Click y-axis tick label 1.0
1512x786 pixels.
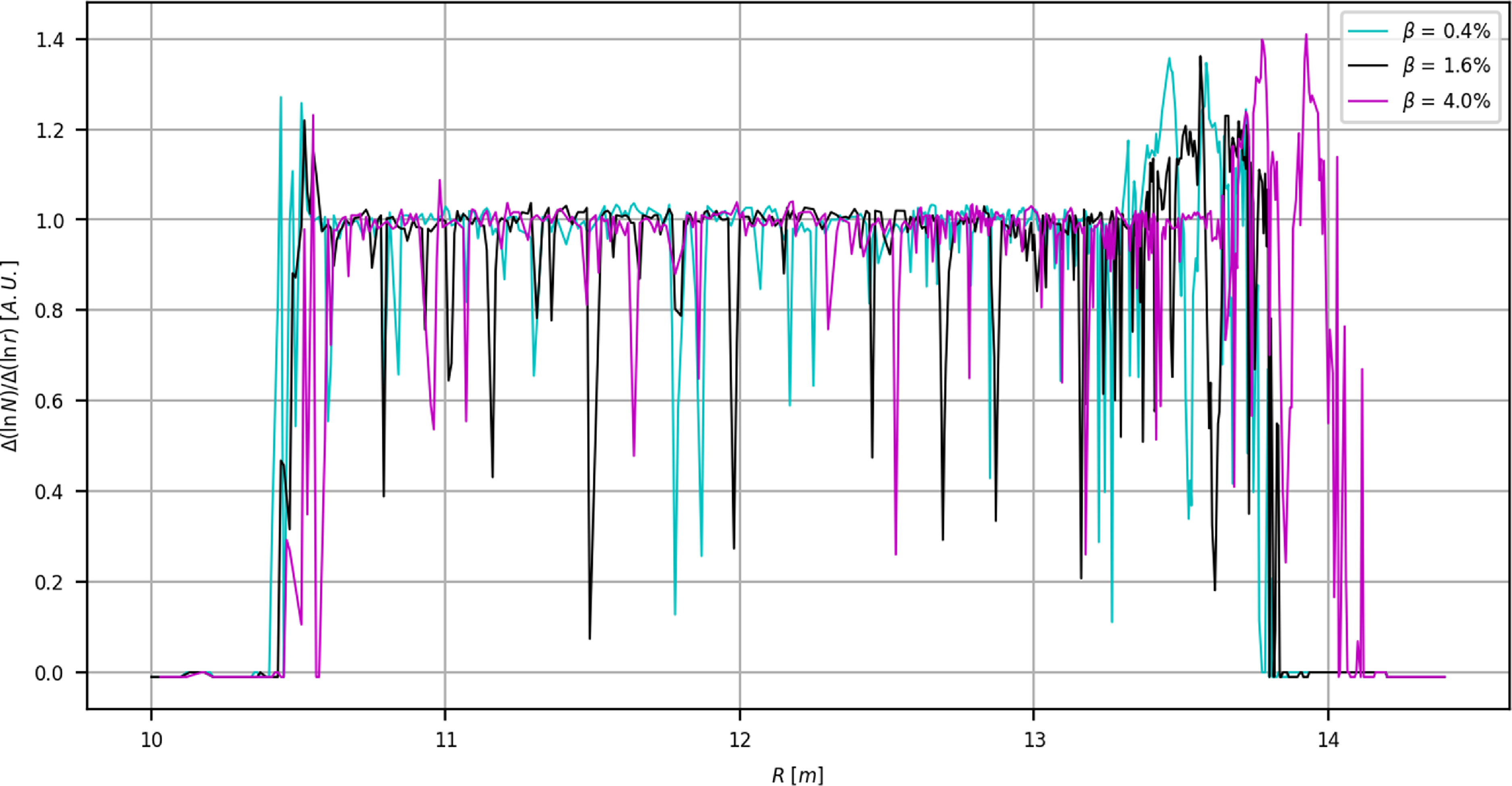pos(50,221)
